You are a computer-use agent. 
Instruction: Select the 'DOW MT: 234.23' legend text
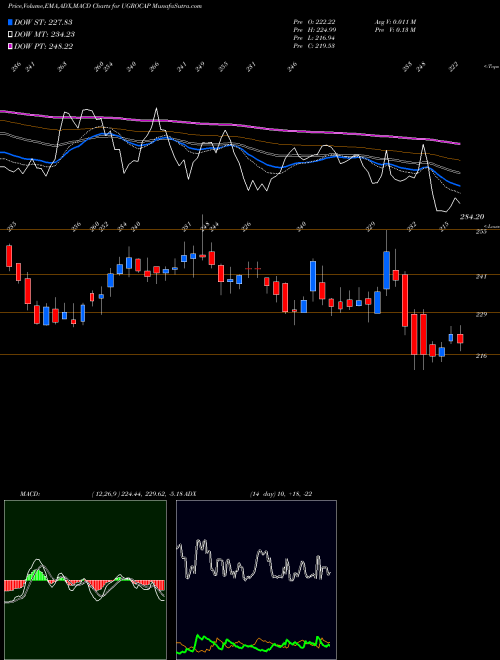point(45,35)
